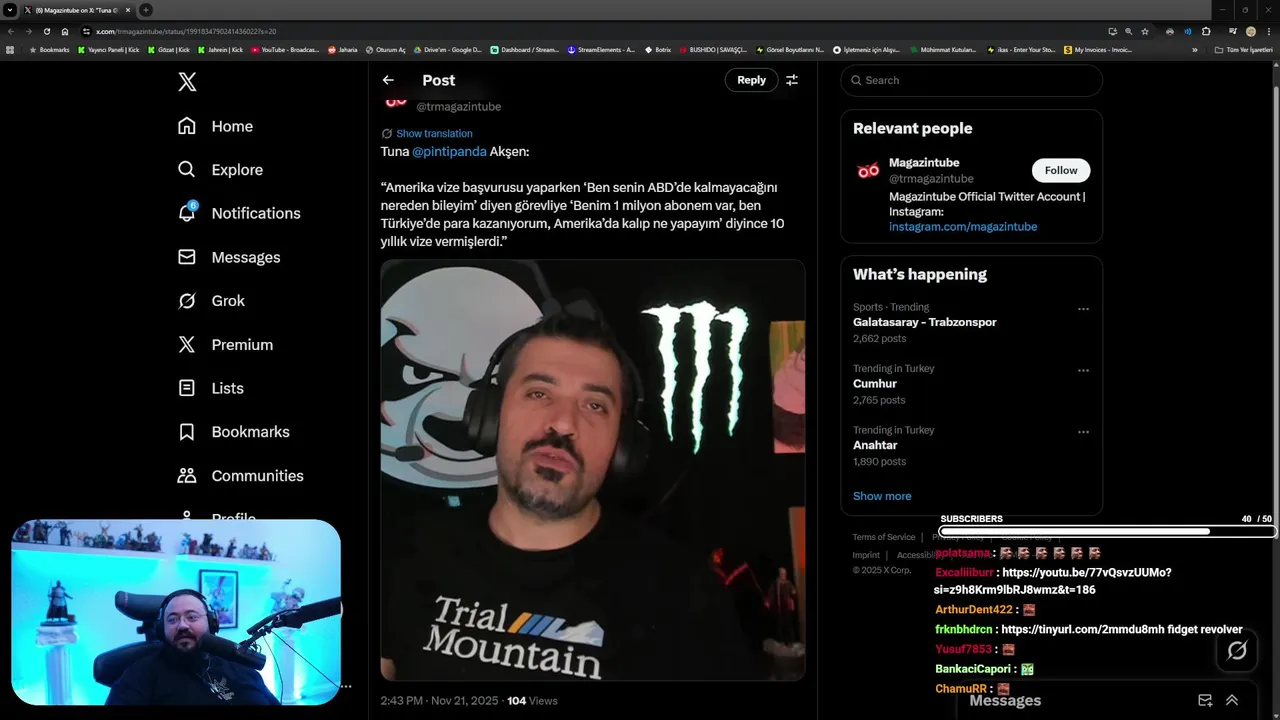1280x720 pixels.
Task: Open the Bookmarks folder in bookmarks bar
Action: pos(49,49)
